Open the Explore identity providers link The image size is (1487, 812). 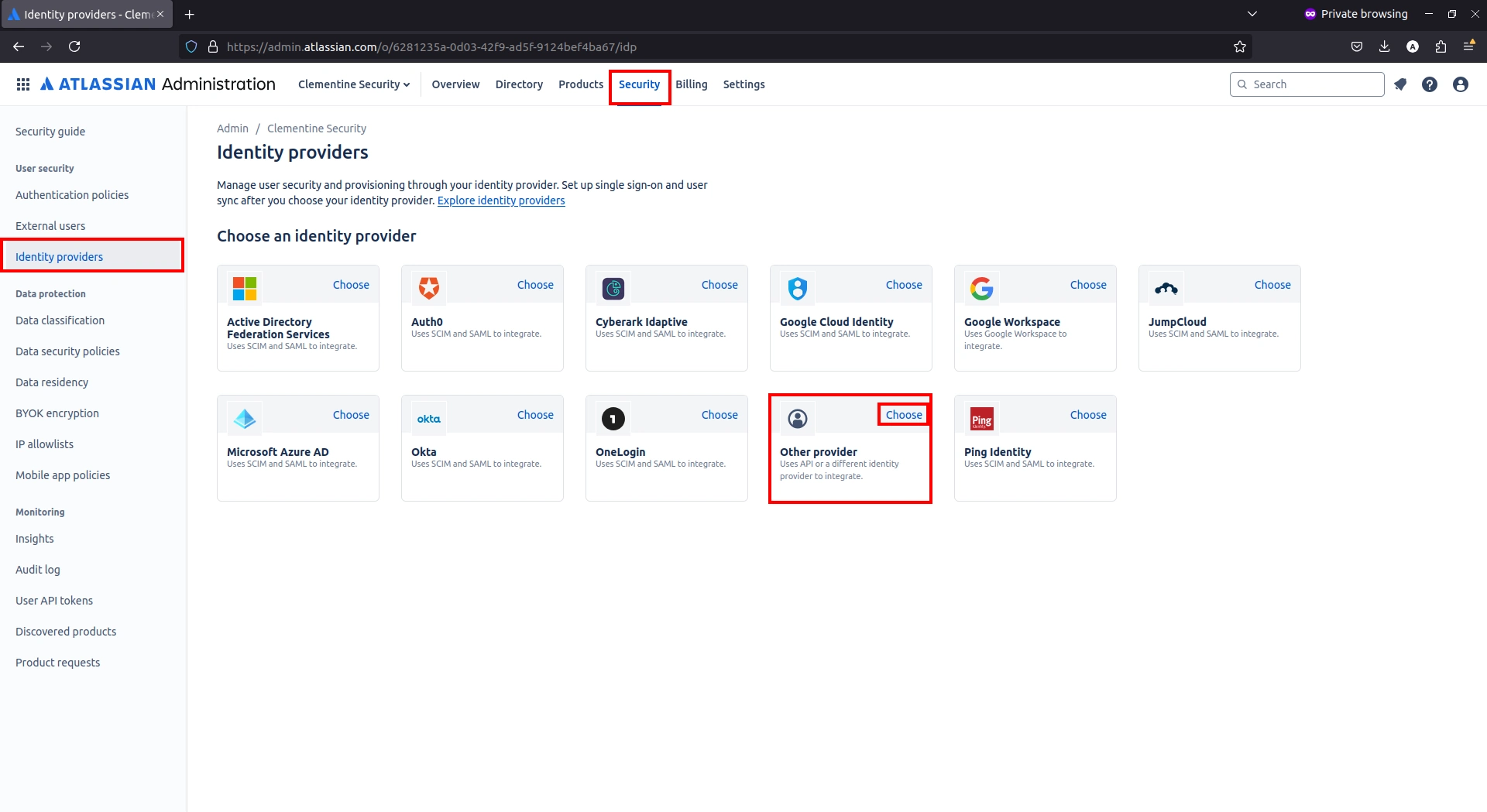click(501, 200)
